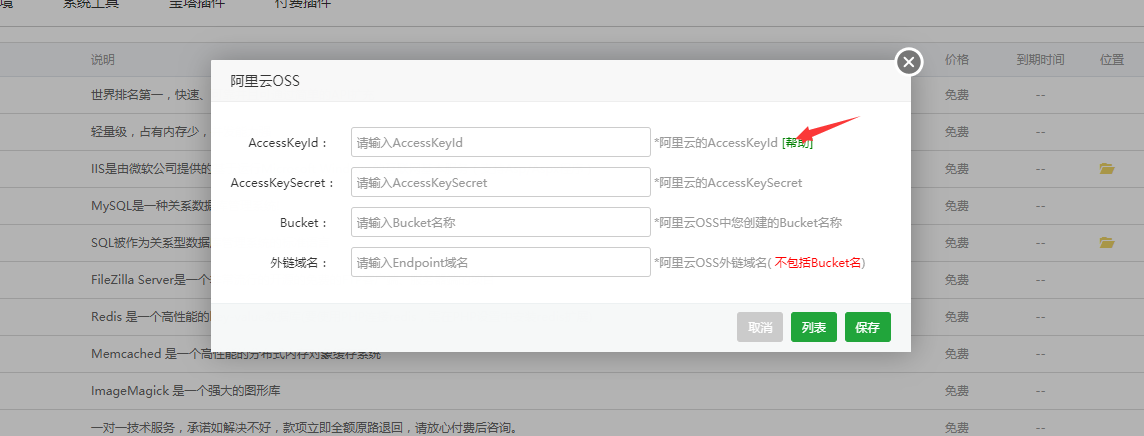
Task: Click the Memcached description text
Action: (x=236, y=354)
